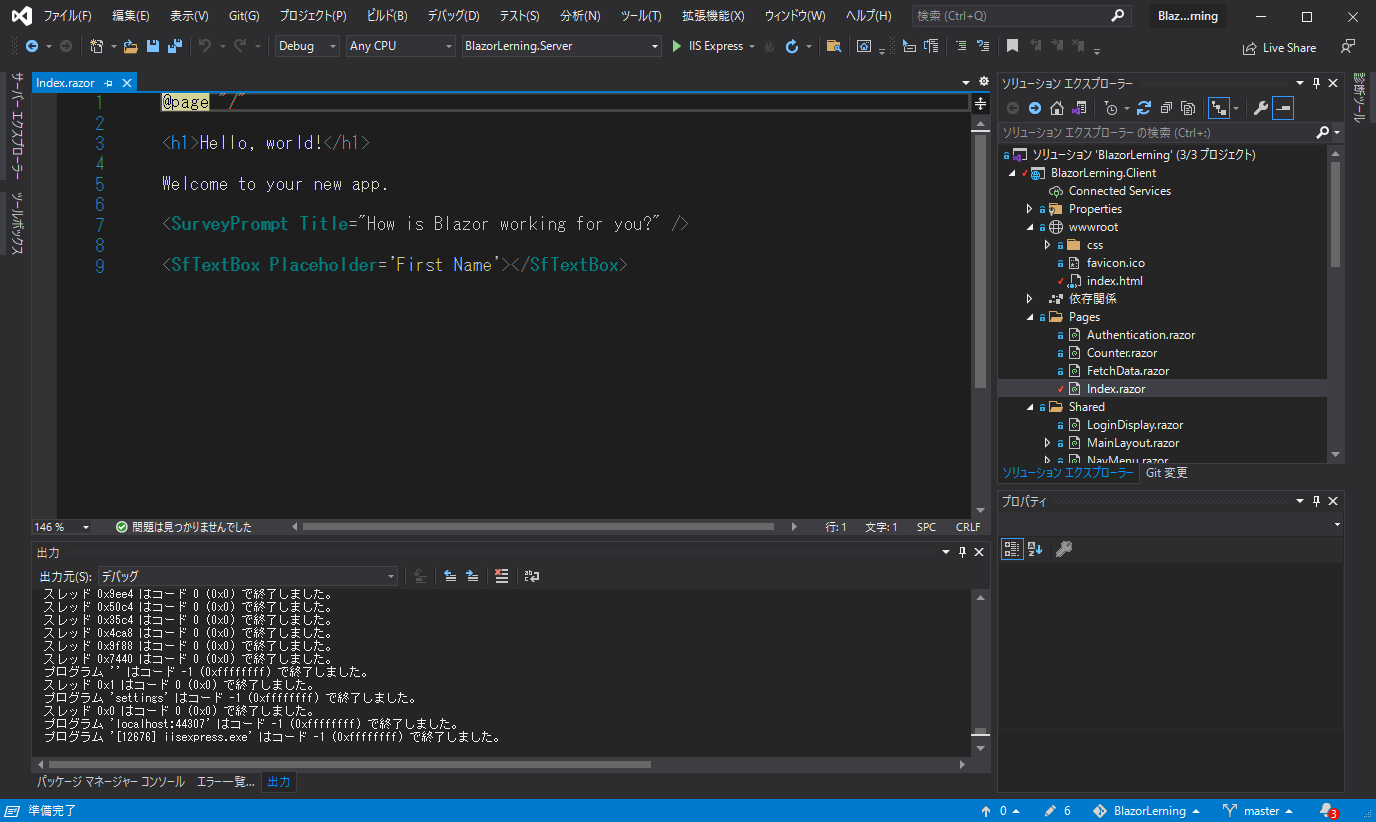
Task: Switch to the エラー一覧 tab
Action: [226, 782]
